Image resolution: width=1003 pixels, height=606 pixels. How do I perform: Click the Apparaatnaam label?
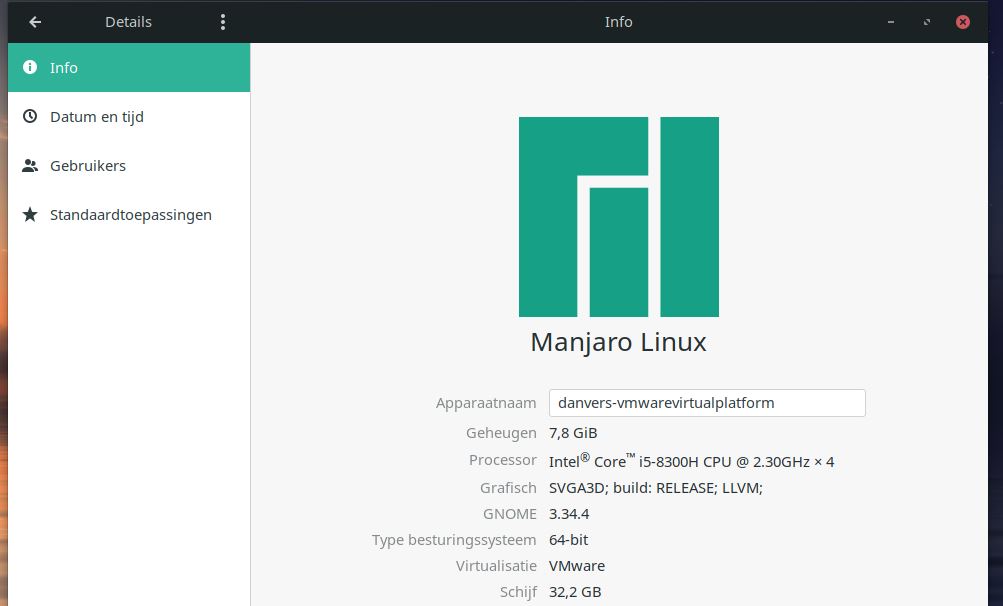(486, 403)
